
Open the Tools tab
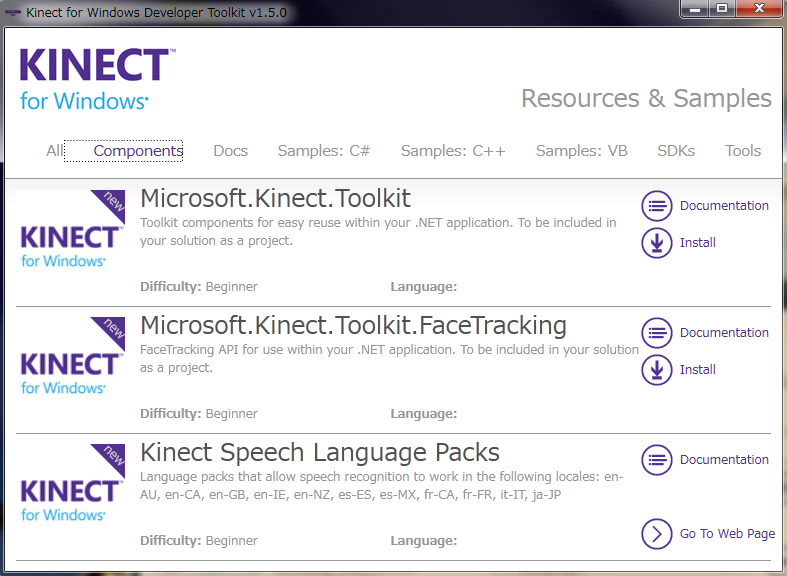click(743, 151)
